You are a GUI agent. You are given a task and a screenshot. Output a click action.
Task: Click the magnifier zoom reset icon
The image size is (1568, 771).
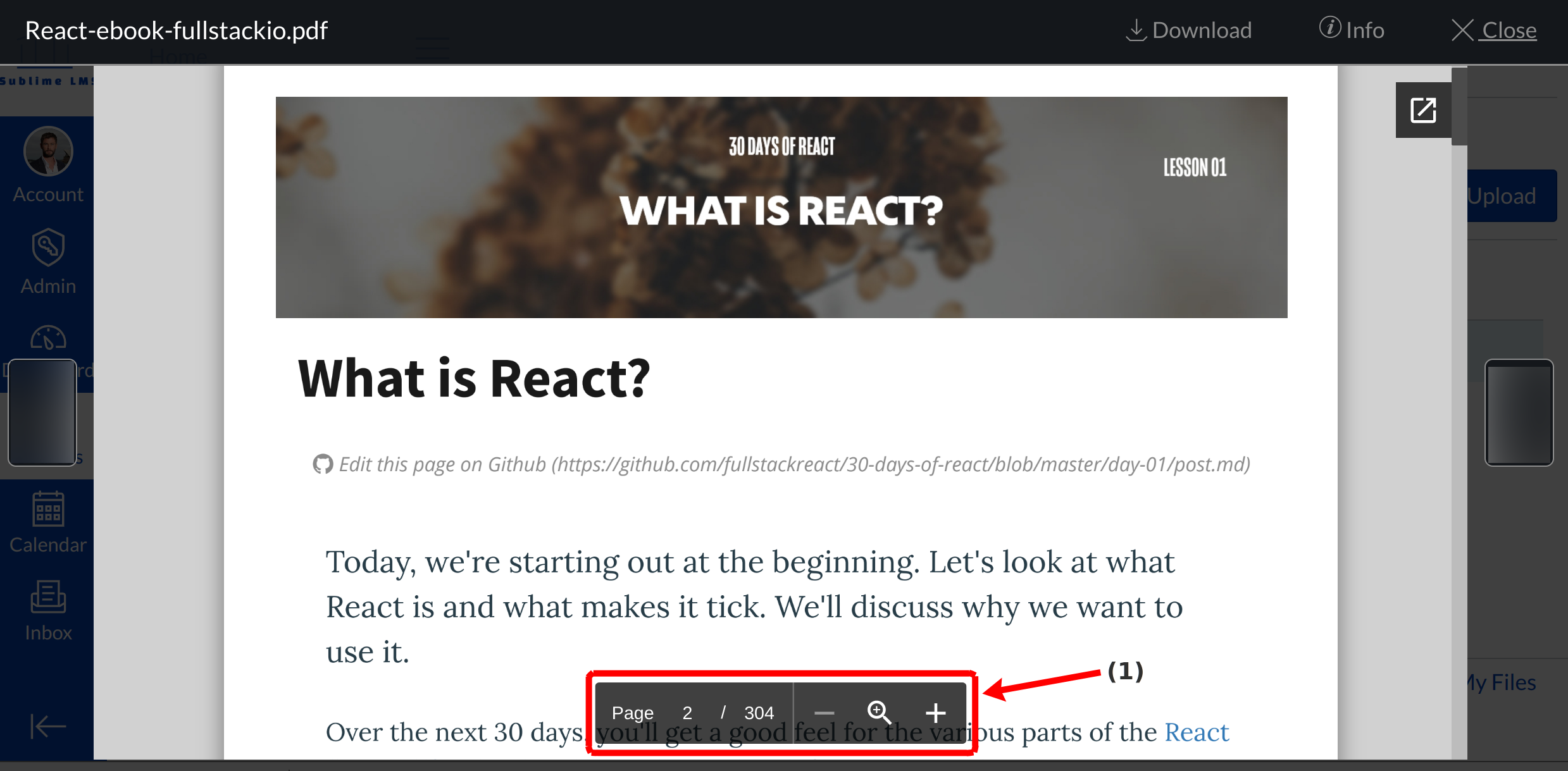point(879,713)
